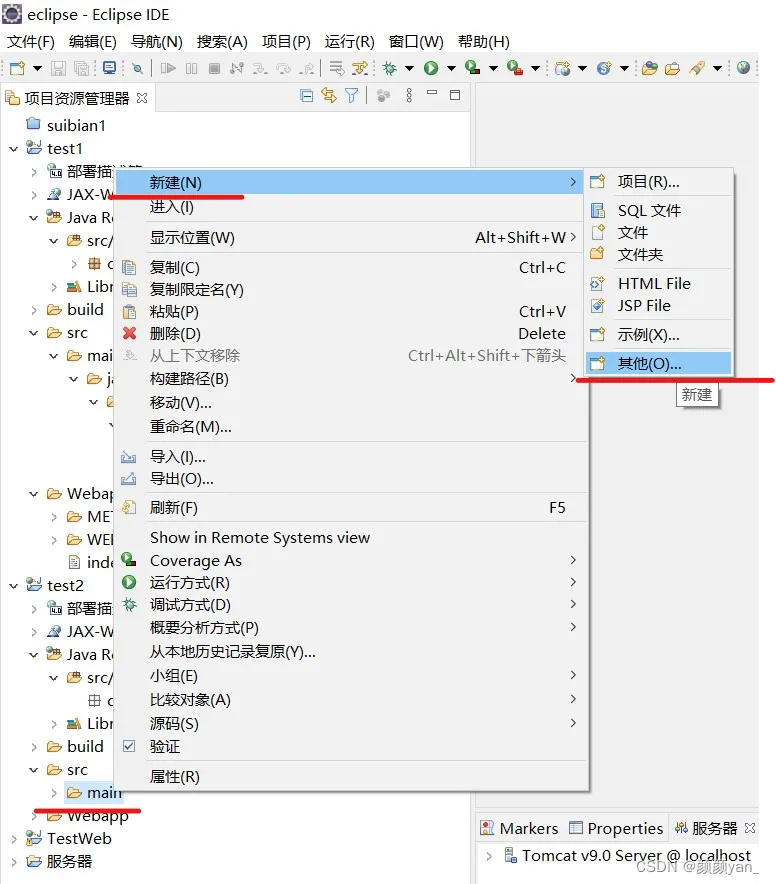Click the External Tools run icon

[515, 68]
